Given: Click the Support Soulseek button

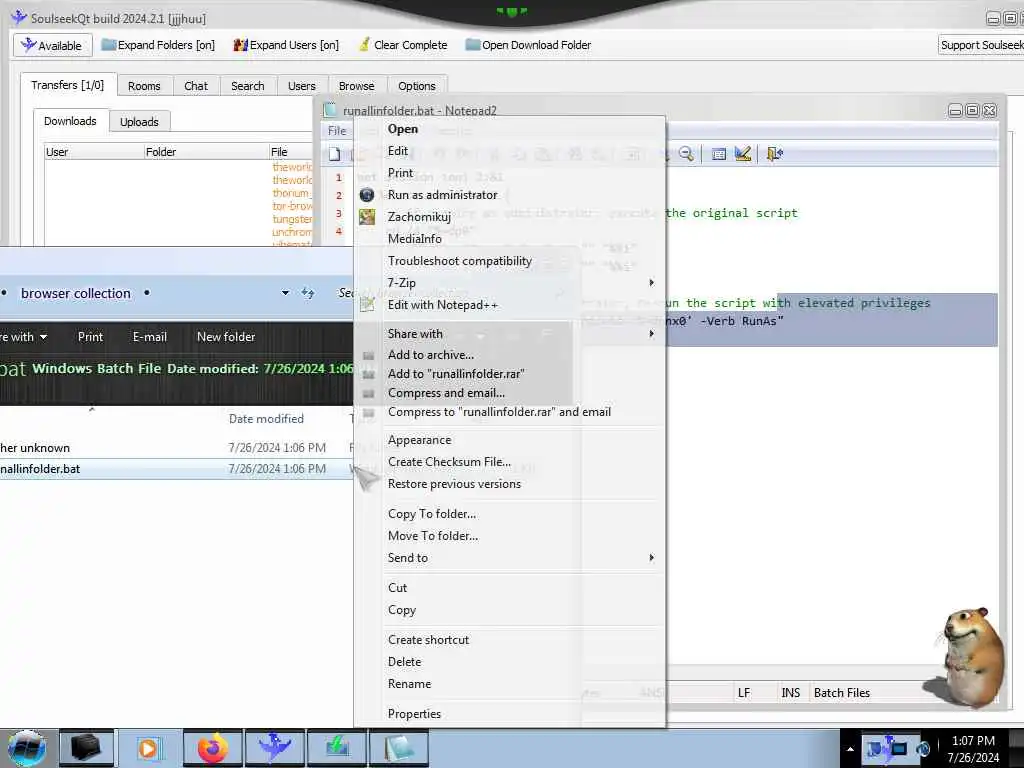Looking at the screenshot, I should 981,45.
